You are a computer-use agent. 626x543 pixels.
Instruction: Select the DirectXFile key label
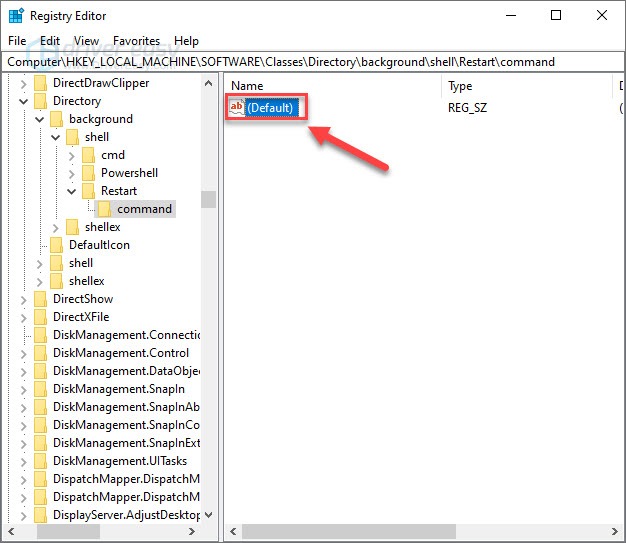click(81, 317)
